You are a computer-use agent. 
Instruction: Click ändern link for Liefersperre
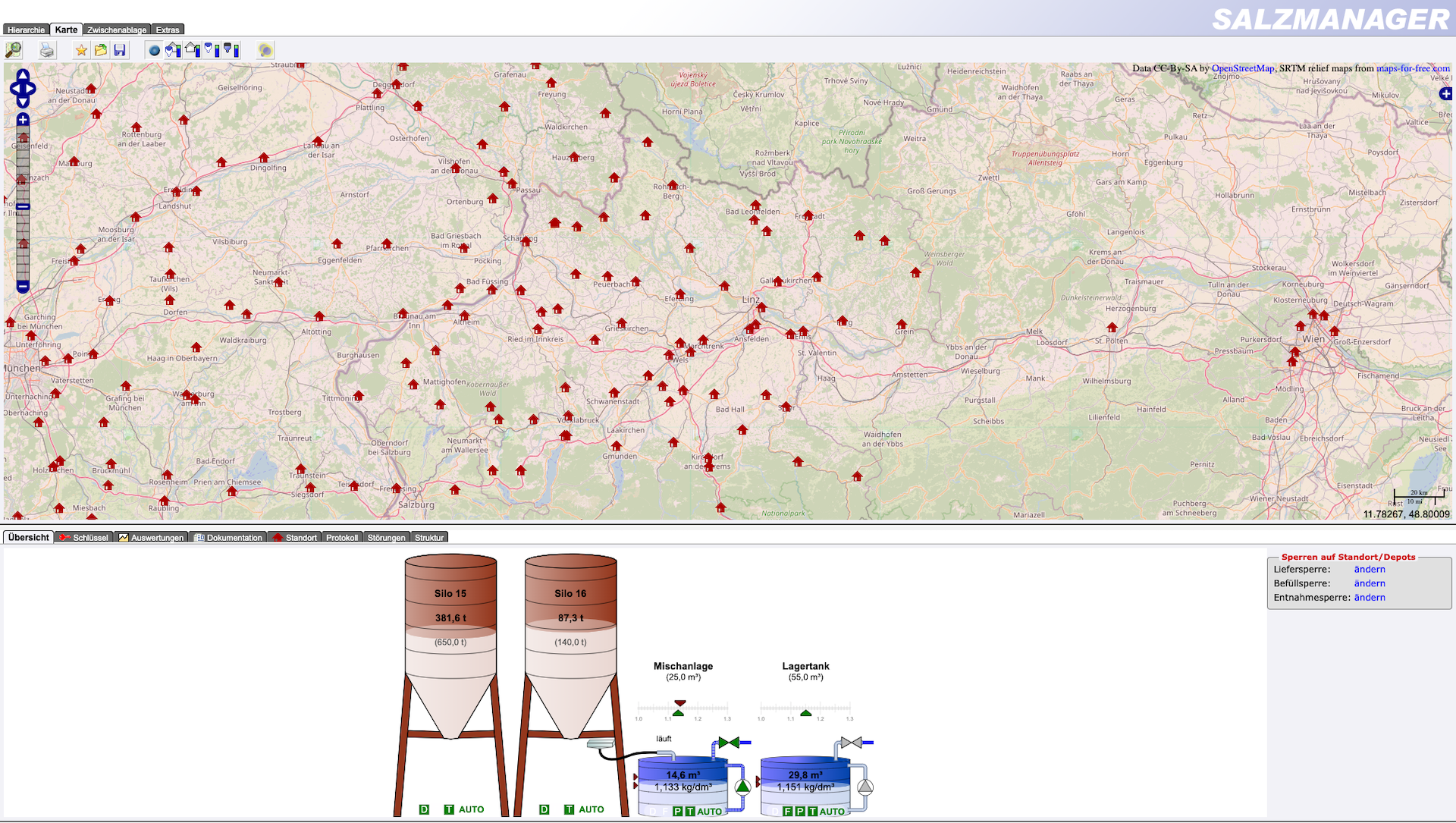(1369, 569)
